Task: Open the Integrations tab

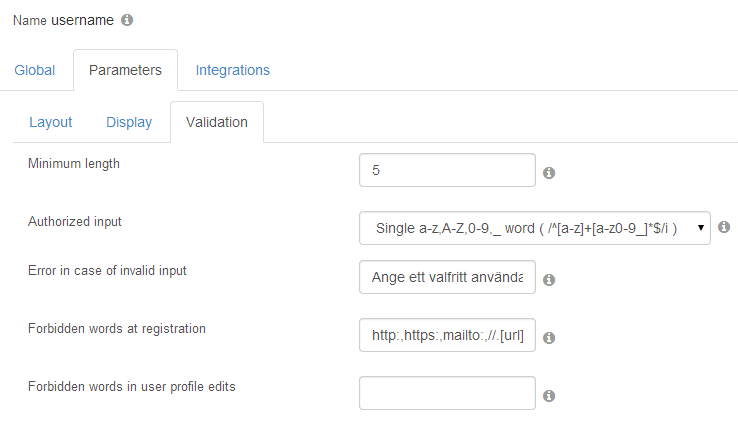Action: pyautogui.click(x=233, y=70)
